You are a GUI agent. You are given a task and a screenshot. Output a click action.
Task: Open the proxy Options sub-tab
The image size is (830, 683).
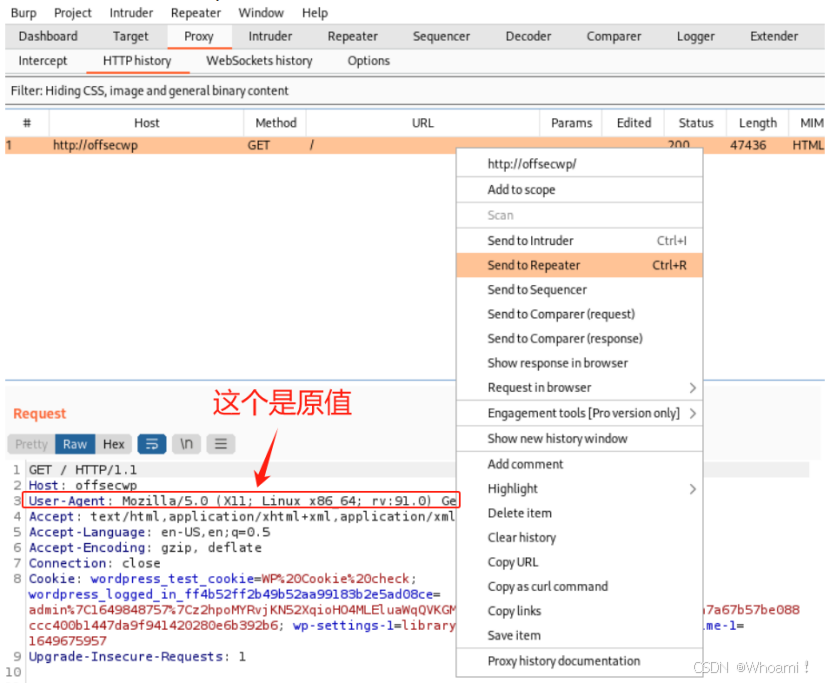point(368,61)
